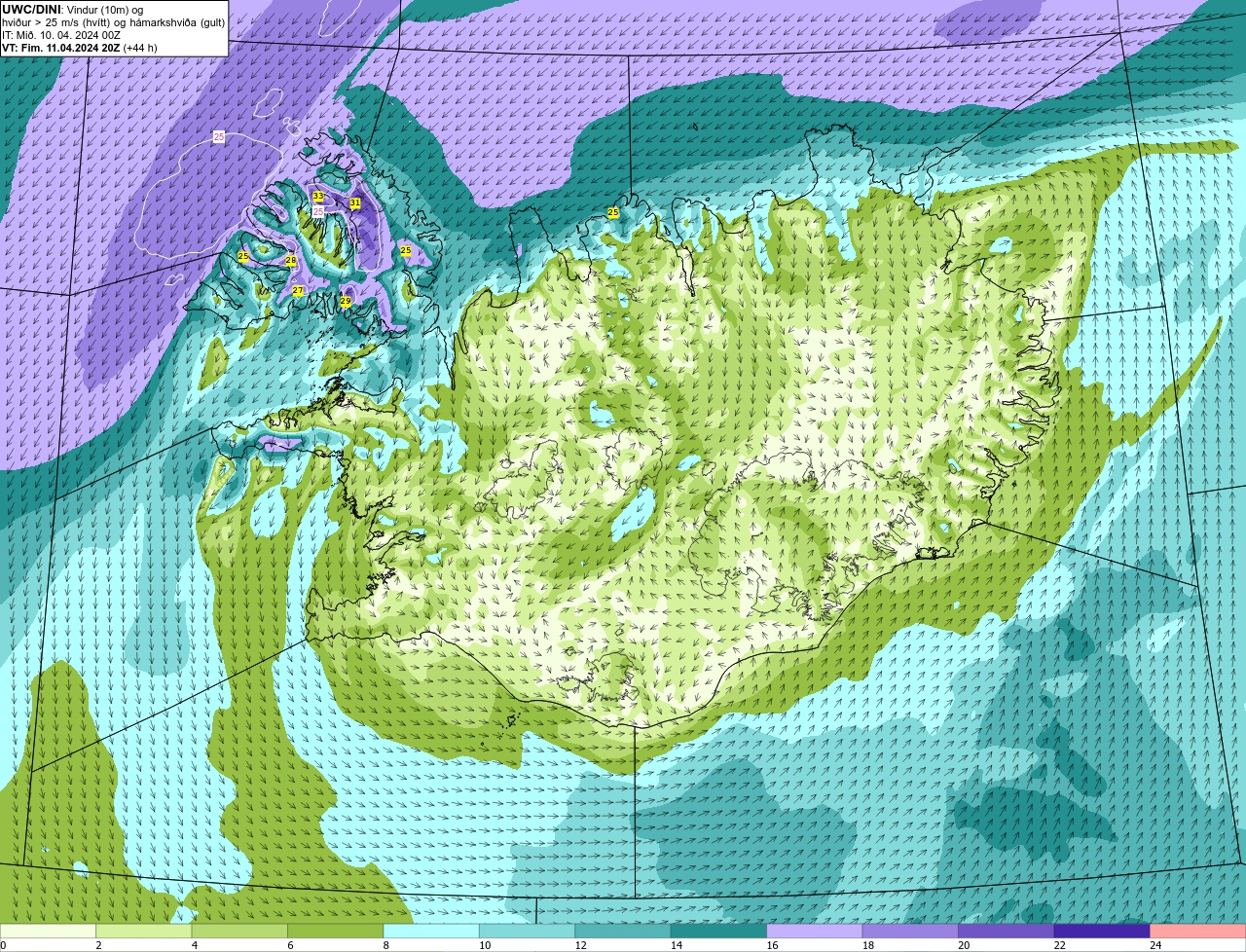Select the pale cyan 8–10 m/s legend swatch
Viewport: 1246px width, 952px height.
pyautogui.click(x=431, y=931)
